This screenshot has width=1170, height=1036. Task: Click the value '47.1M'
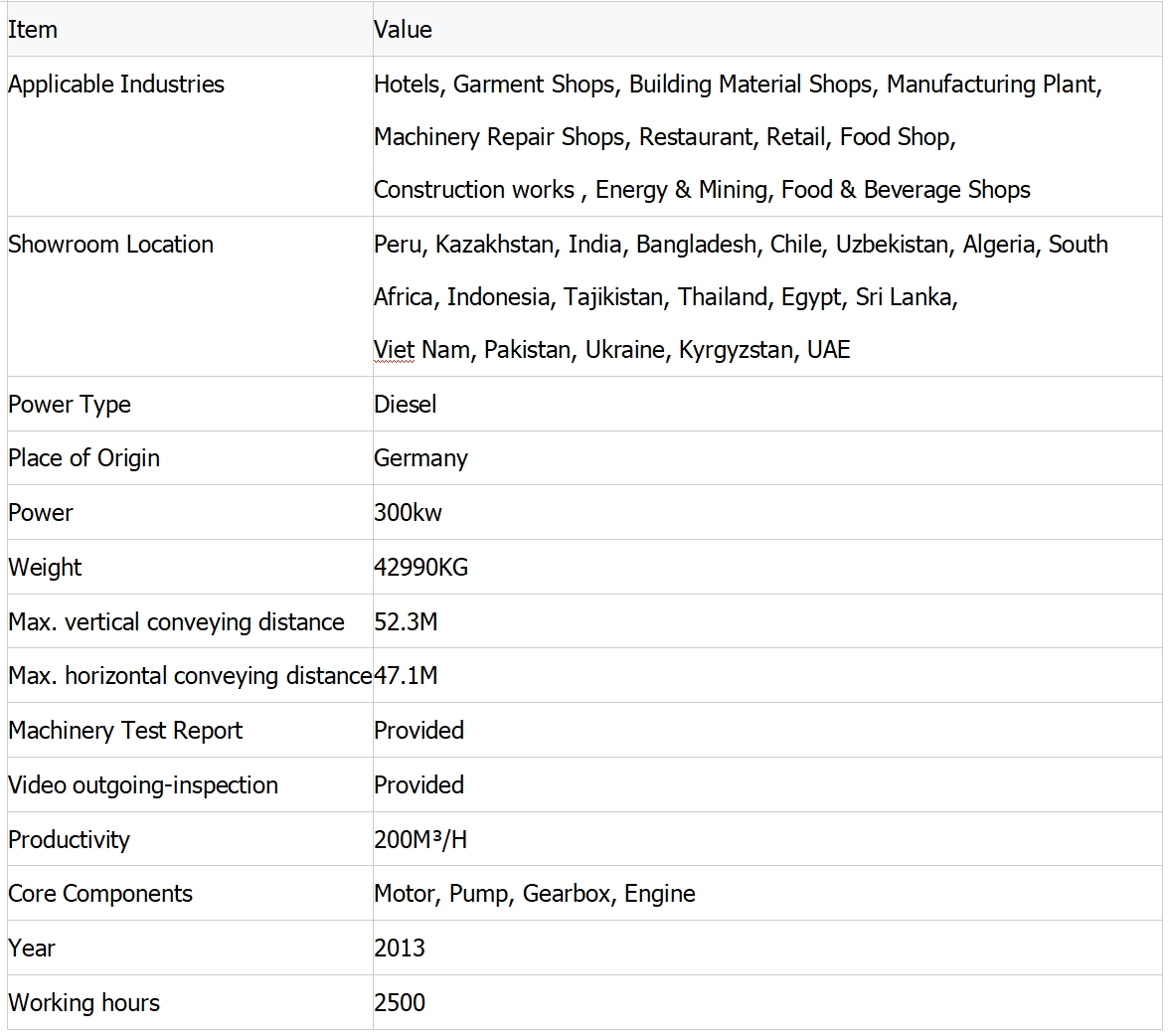click(x=406, y=675)
